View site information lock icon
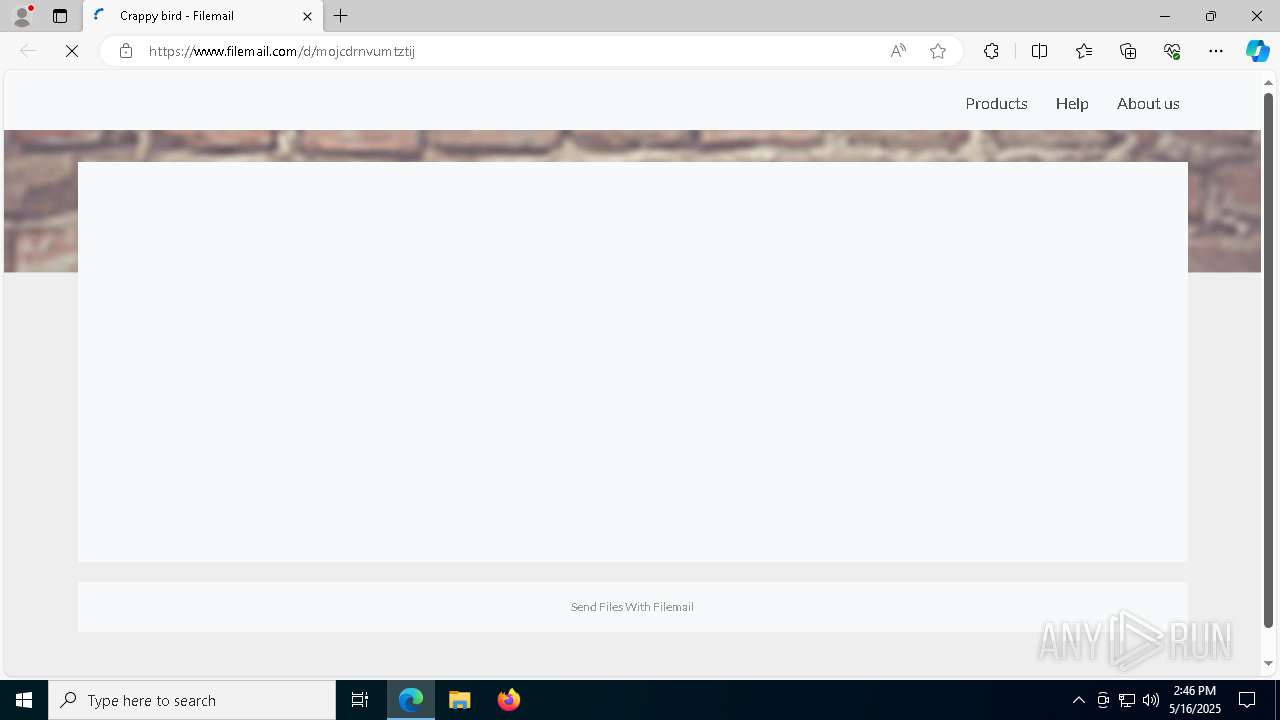This screenshot has height=720, width=1280. [125, 51]
